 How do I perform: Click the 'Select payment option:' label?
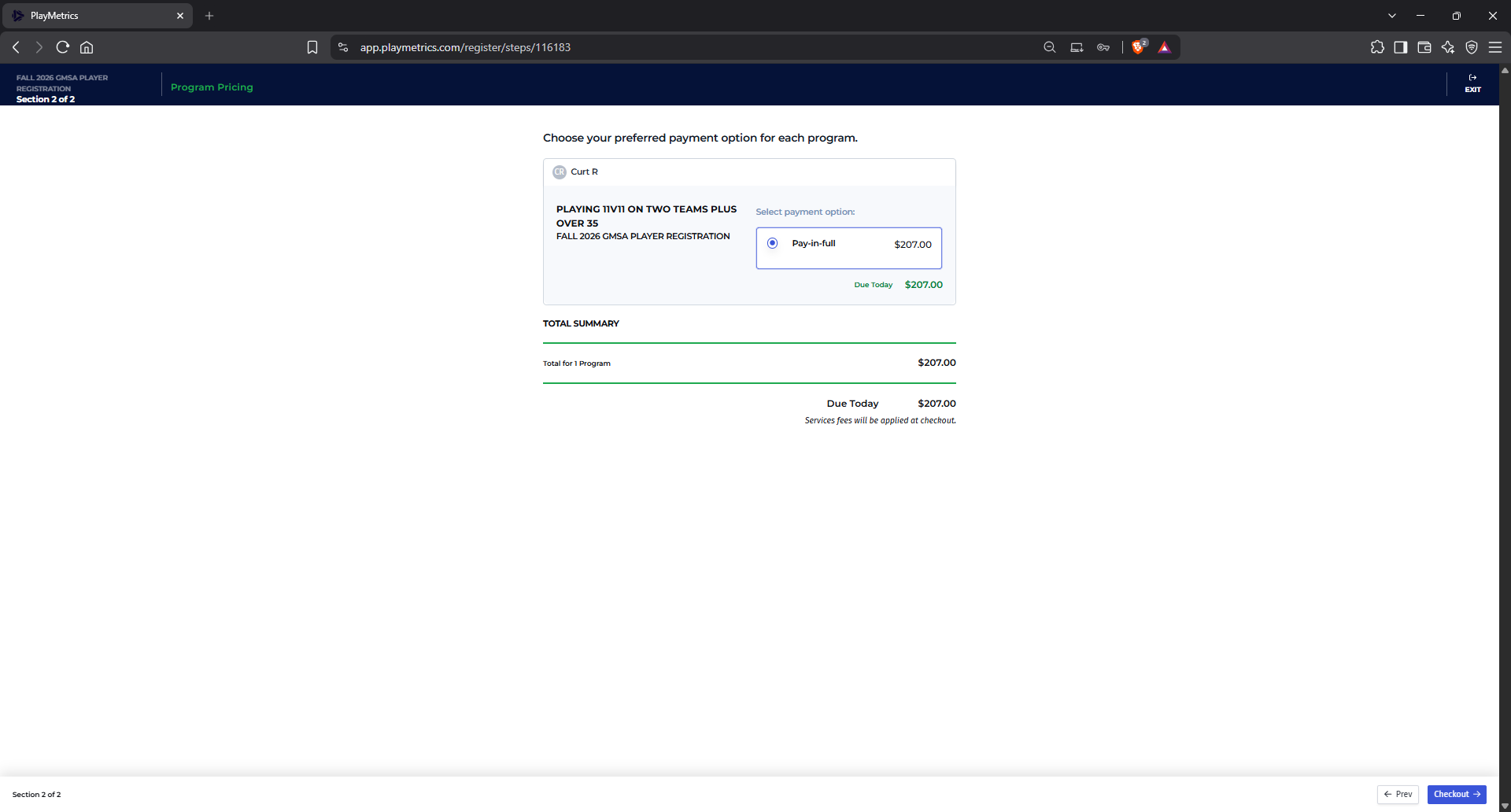click(805, 212)
